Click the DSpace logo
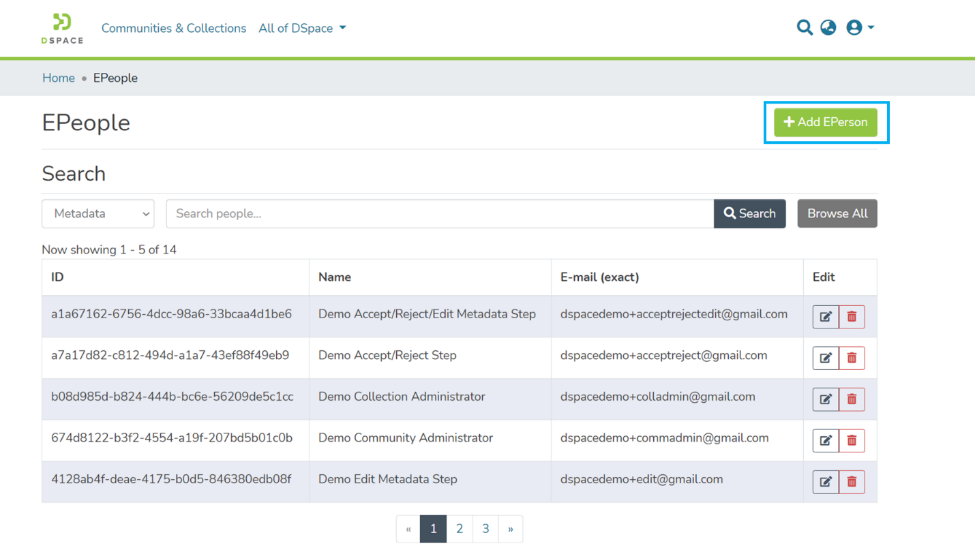This screenshot has width=975, height=552. click(62, 28)
